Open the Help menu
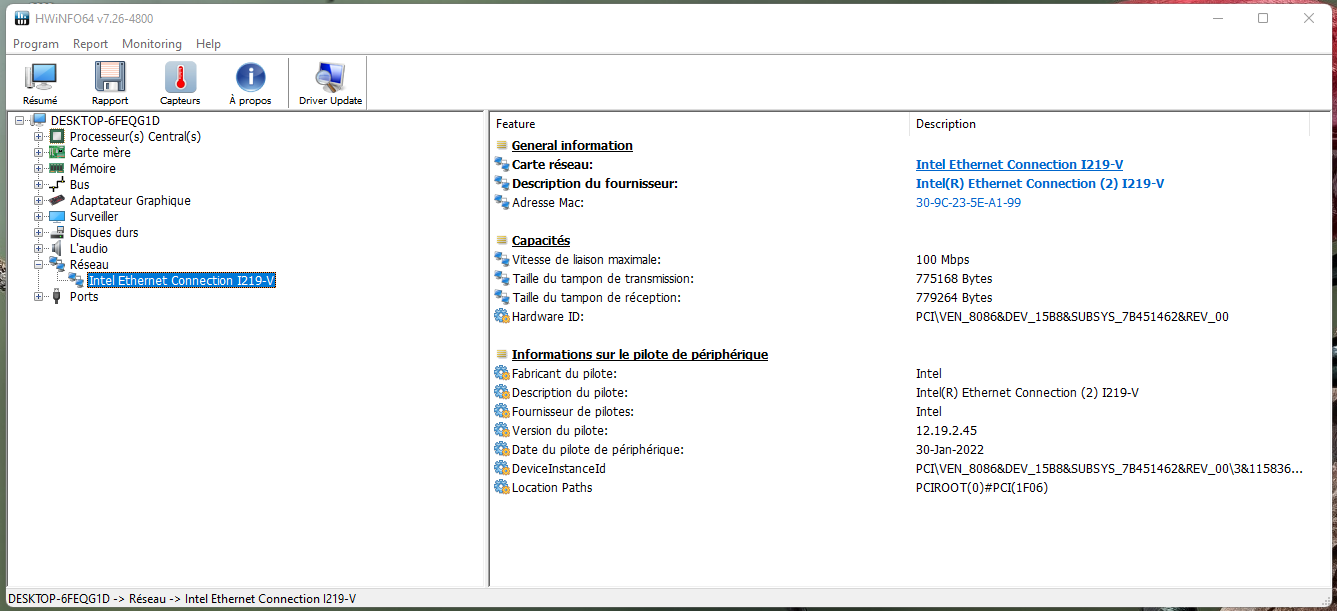 (x=208, y=44)
